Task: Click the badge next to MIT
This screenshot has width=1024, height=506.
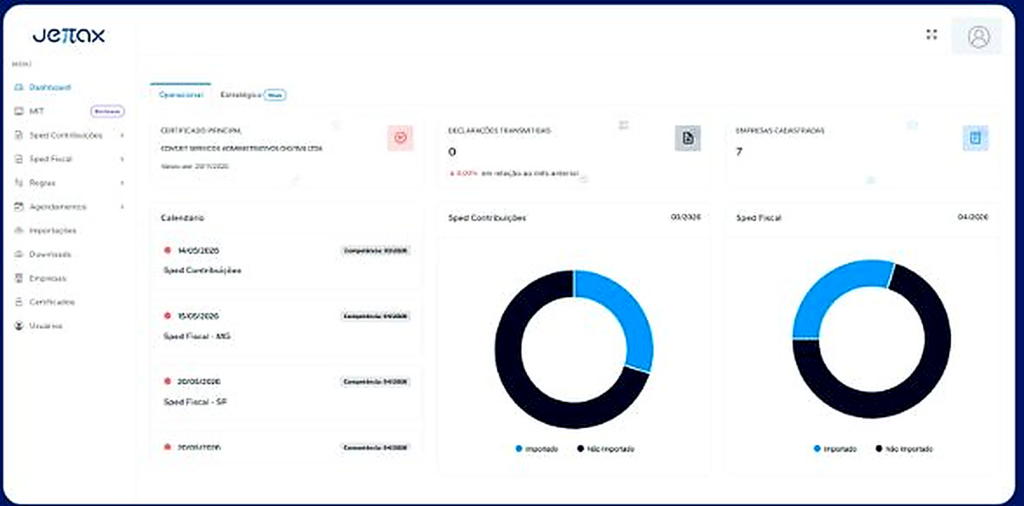Action: pyautogui.click(x=107, y=111)
